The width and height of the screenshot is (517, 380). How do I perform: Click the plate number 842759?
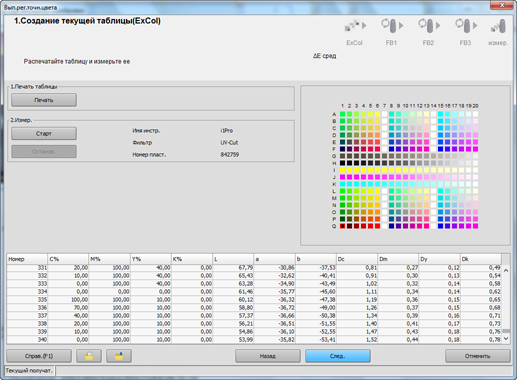[x=230, y=155]
